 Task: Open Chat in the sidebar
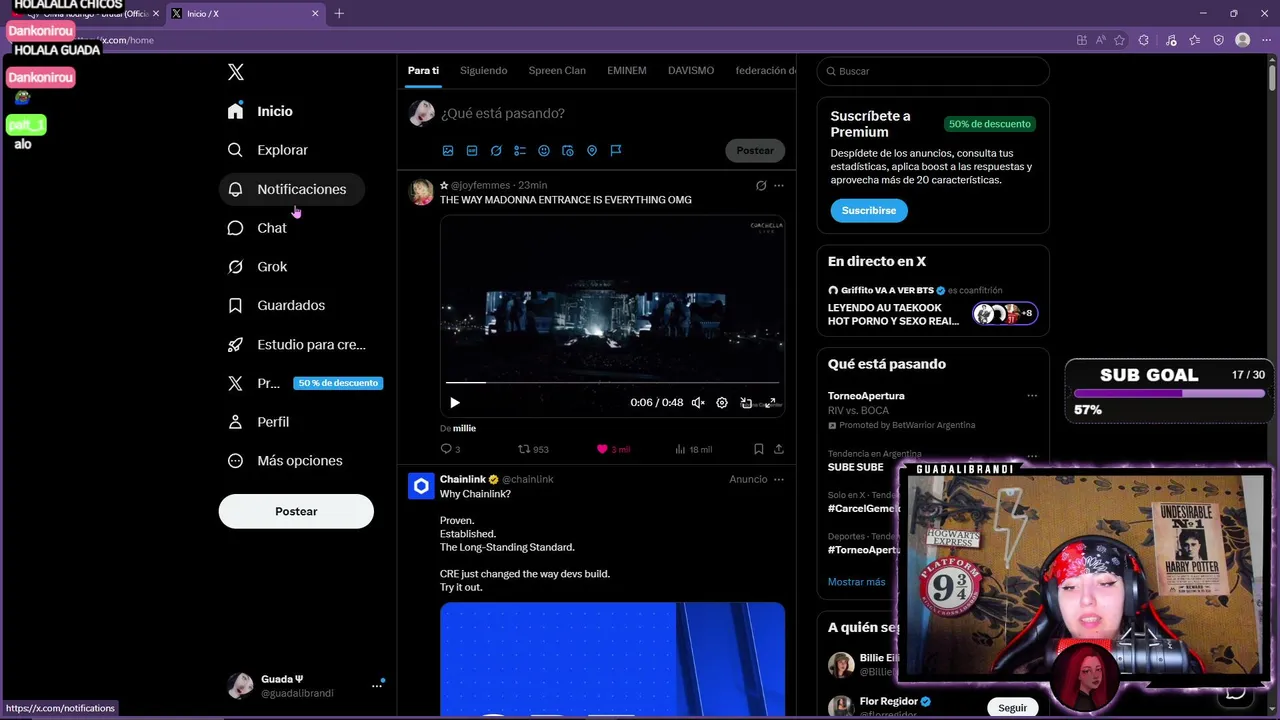[256, 228]
